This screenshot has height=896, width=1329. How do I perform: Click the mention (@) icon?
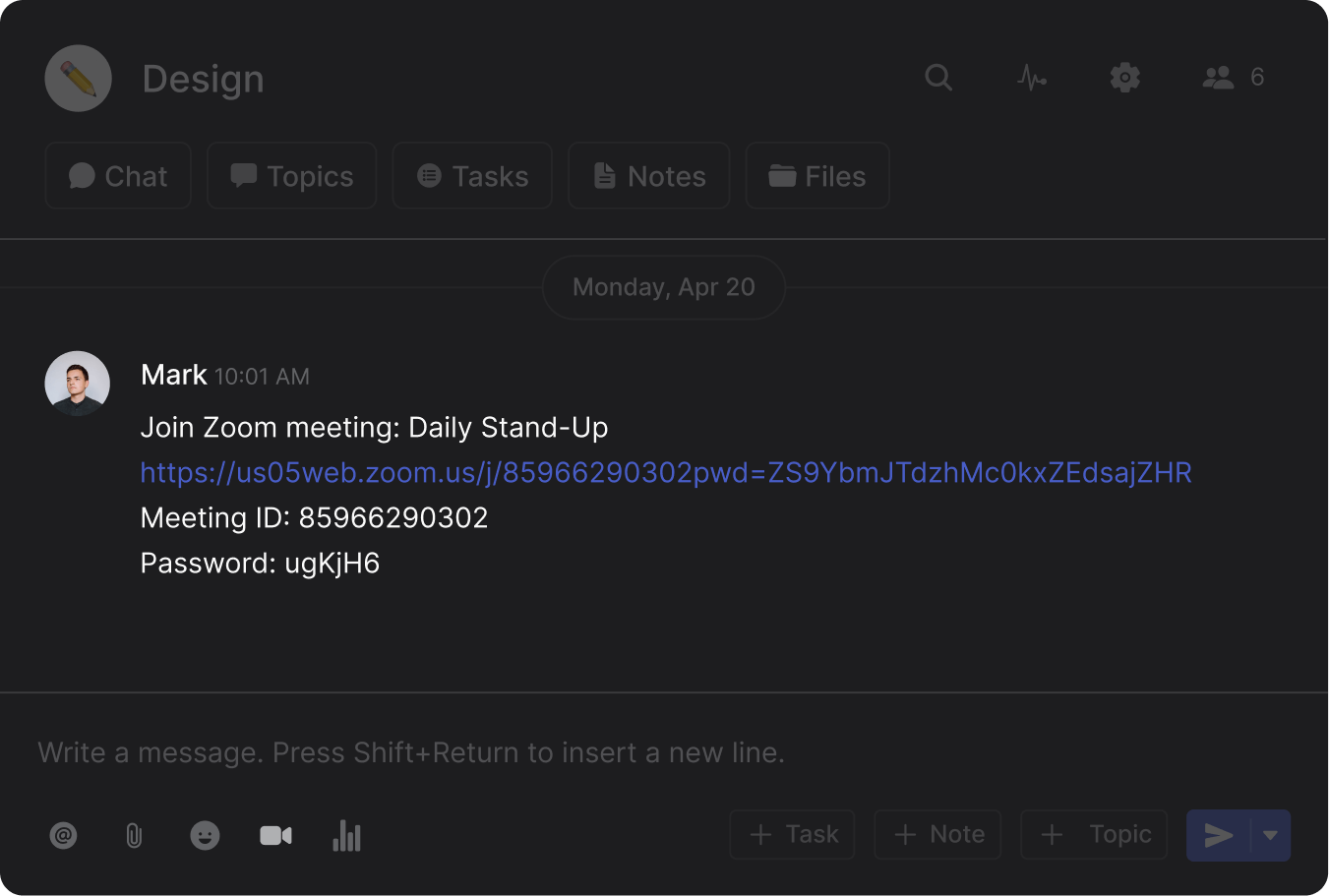click(63, 835)
